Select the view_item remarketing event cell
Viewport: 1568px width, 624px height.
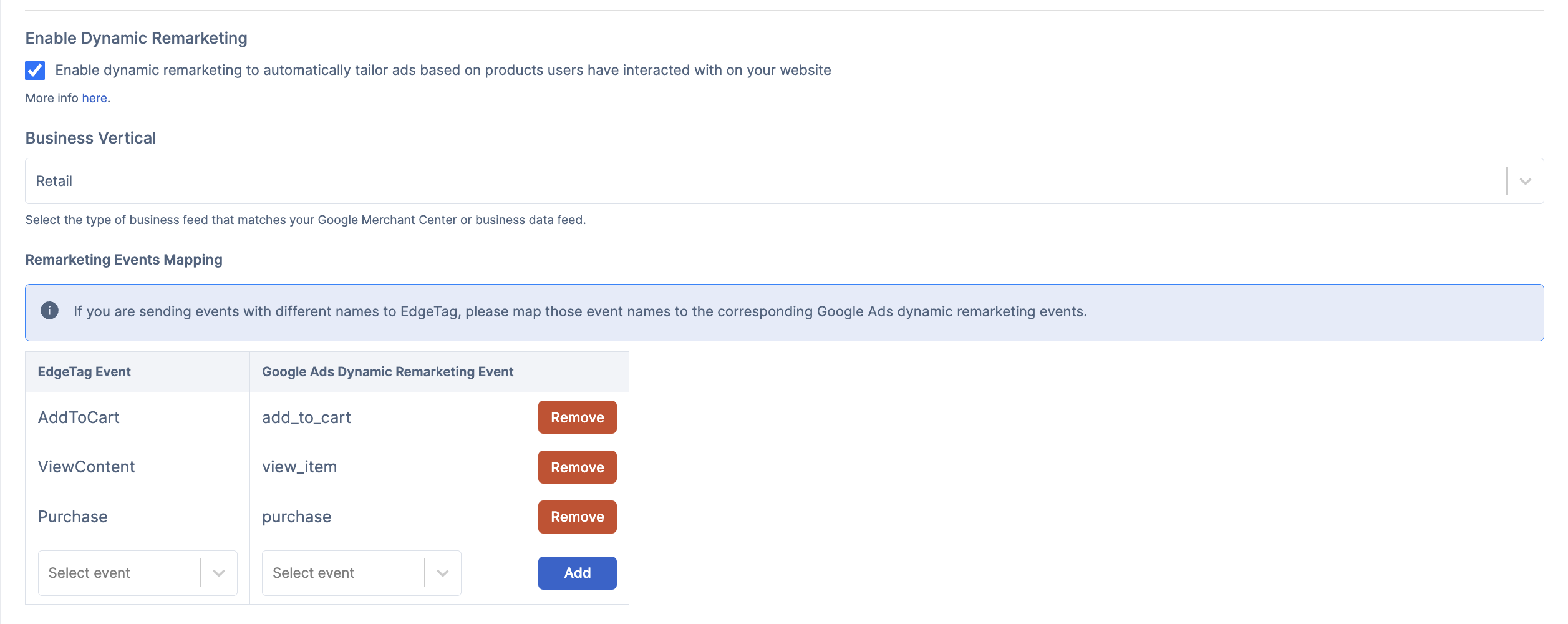tap(299, 467)
